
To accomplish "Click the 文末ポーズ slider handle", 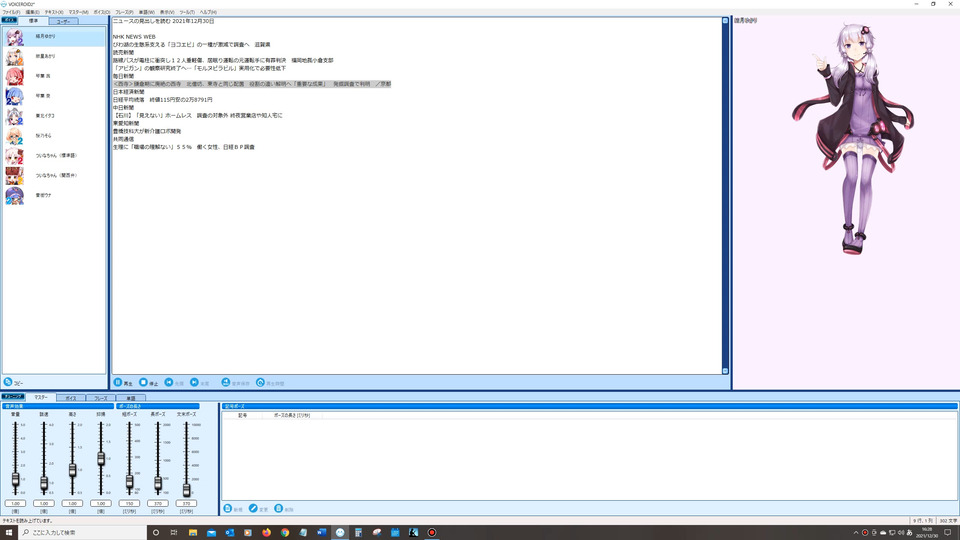I will (x=186, y=490).
